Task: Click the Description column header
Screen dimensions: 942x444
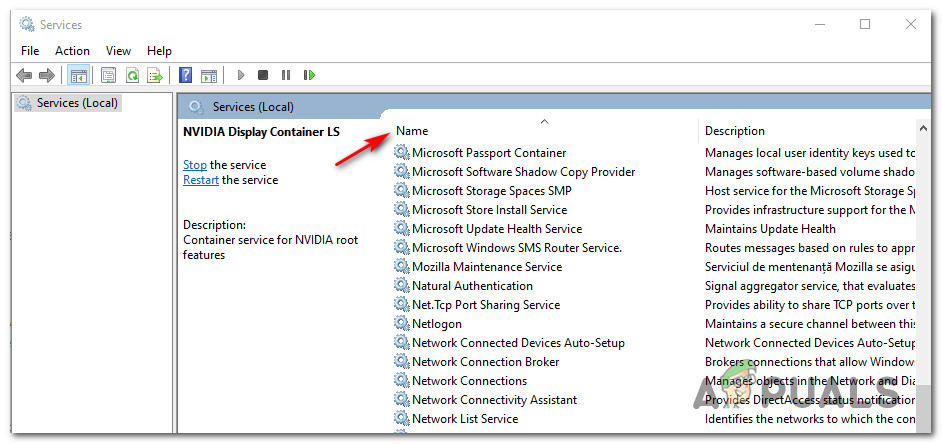Action: pyautogui.click(x=735, y=131)
